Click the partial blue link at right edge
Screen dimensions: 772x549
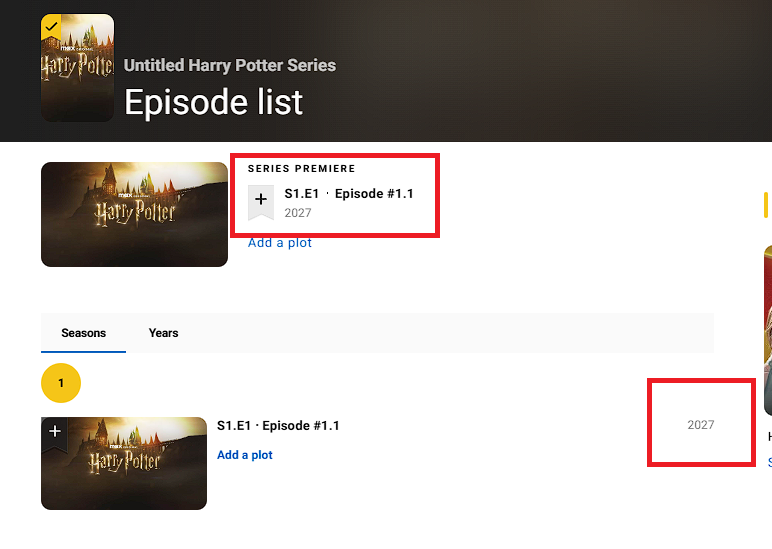tap(770, 462)
